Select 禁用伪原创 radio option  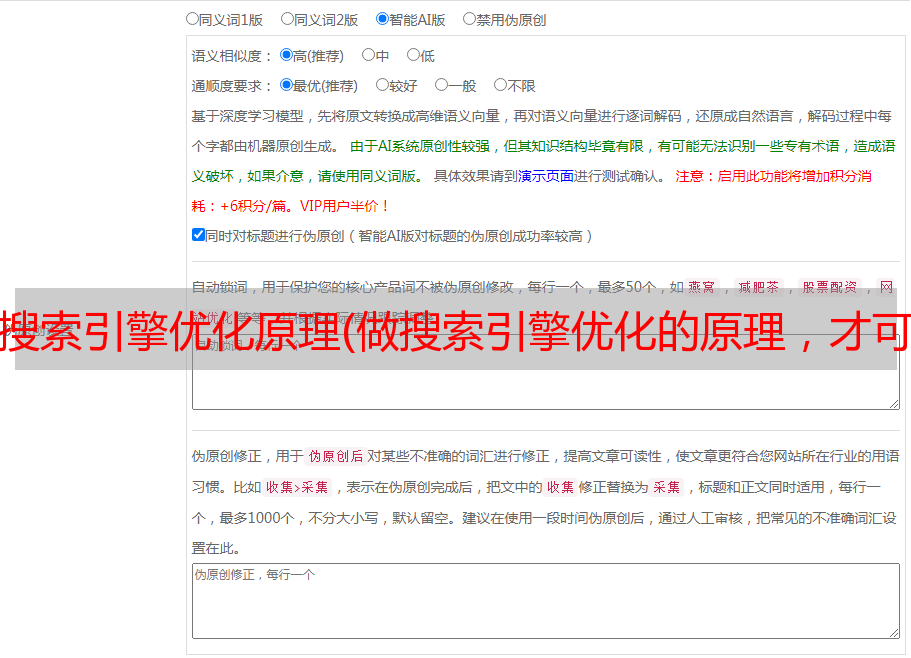(469, 19)
